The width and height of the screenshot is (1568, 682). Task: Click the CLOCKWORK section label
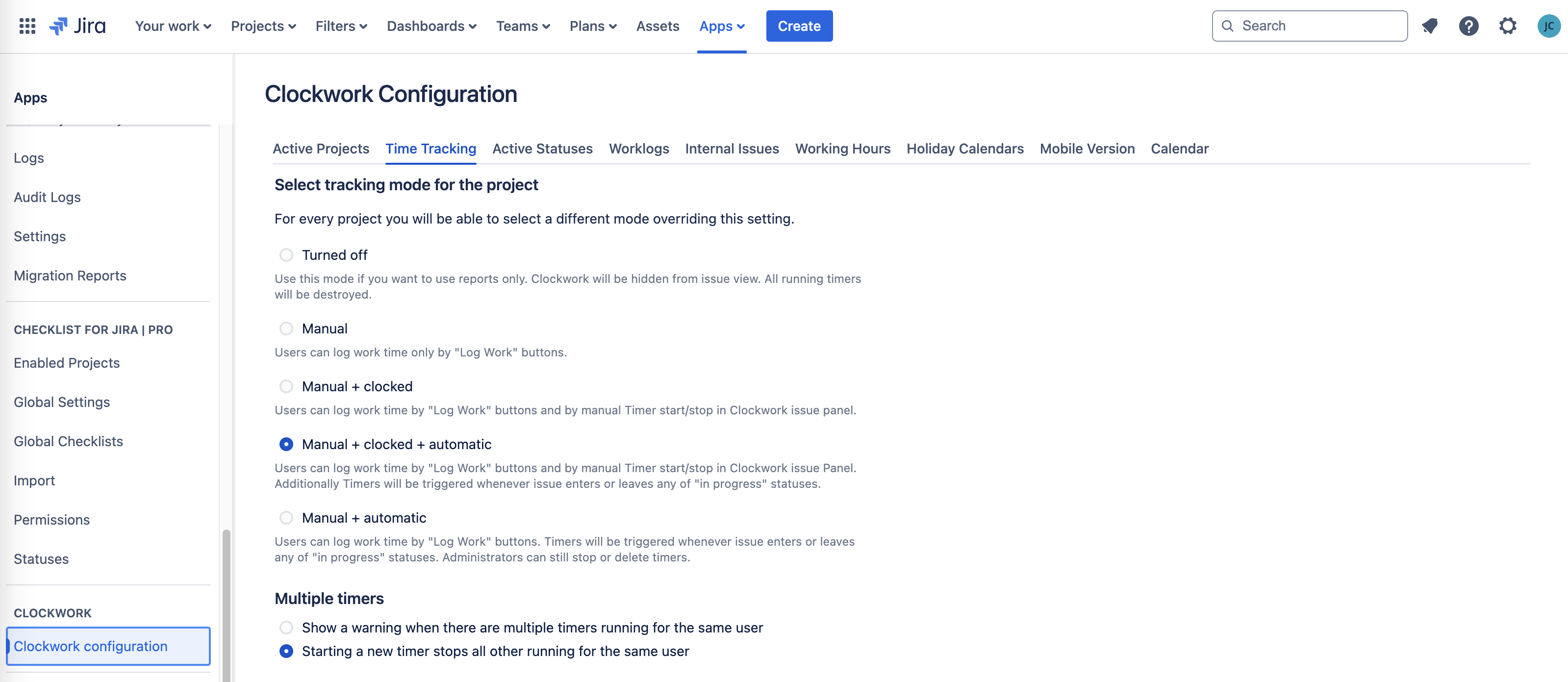52,614
